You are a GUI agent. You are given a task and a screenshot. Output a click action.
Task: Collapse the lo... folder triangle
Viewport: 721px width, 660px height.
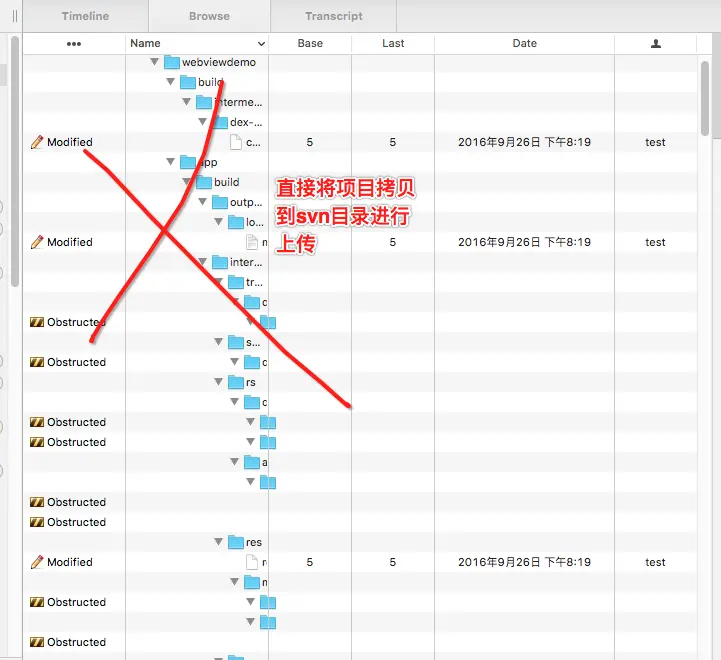[x=218, y=222]
